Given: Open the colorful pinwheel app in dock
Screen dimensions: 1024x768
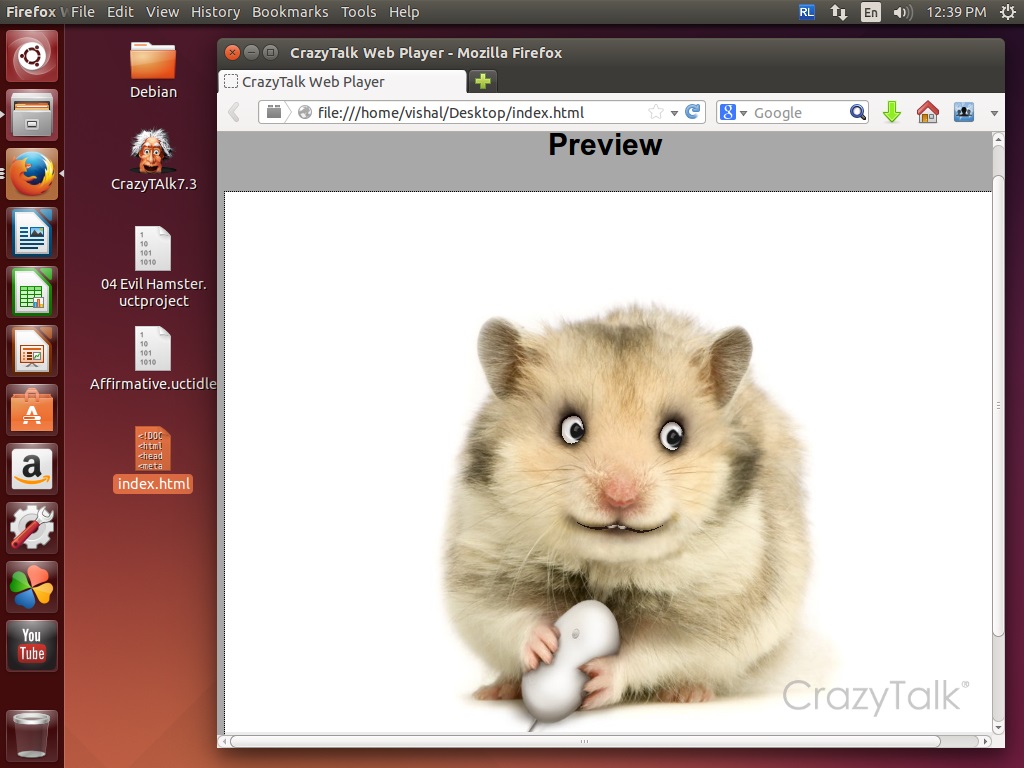Looking at the screenshot, I should [x=32, y=586].
